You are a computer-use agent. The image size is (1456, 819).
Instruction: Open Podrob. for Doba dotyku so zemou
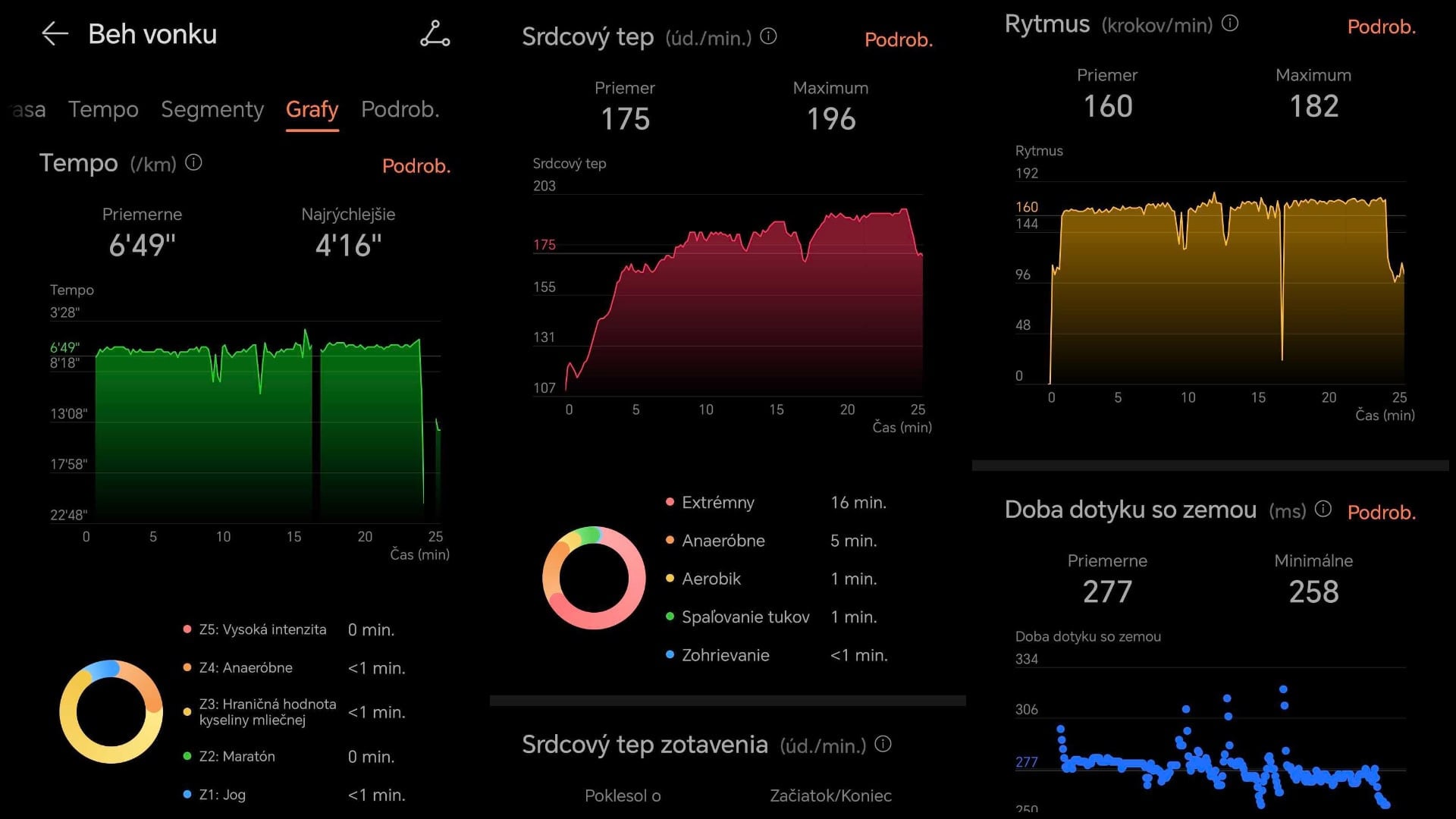pos(1381,512)
